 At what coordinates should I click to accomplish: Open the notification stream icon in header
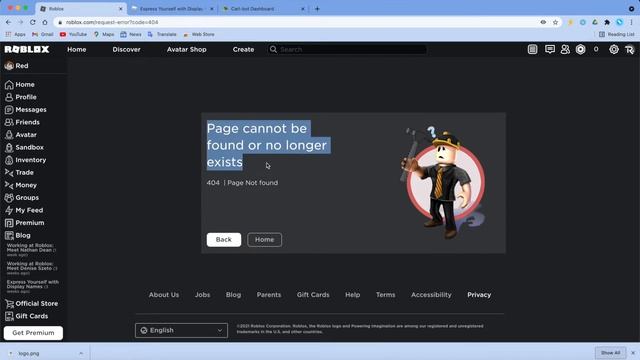[532, 49]
